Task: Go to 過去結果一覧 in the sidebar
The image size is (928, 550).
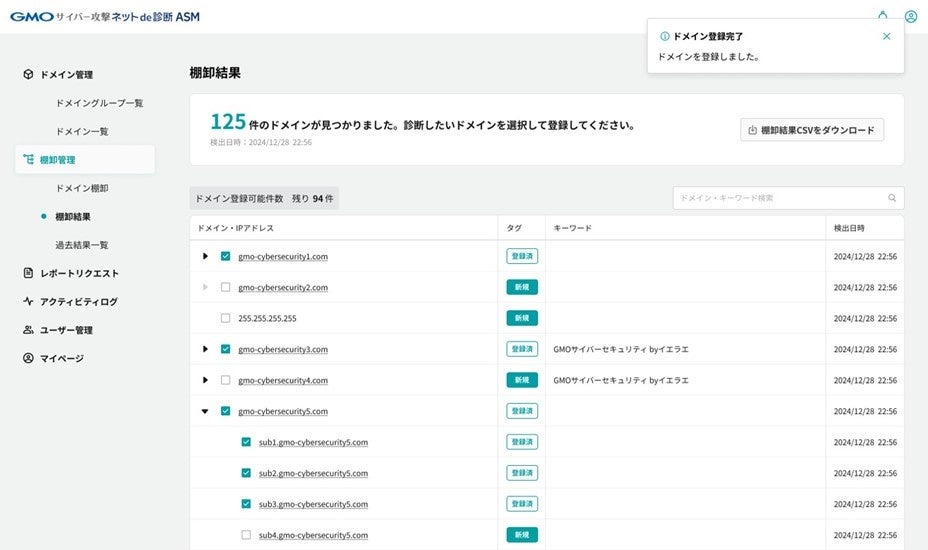Action: point(82,245)
